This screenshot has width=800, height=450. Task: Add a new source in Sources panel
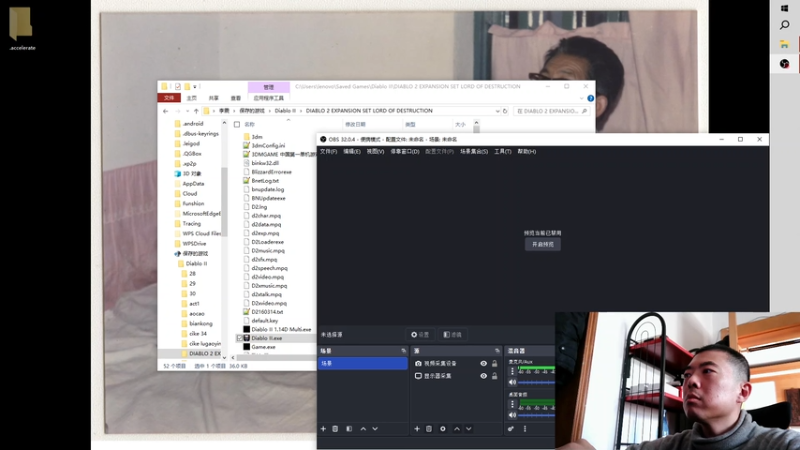(x=417, y=429)
